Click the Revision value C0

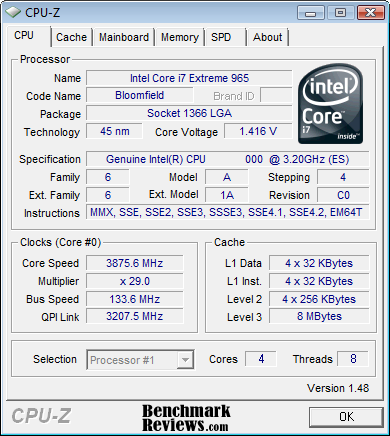pyautogui.click(x=343, y=195)
